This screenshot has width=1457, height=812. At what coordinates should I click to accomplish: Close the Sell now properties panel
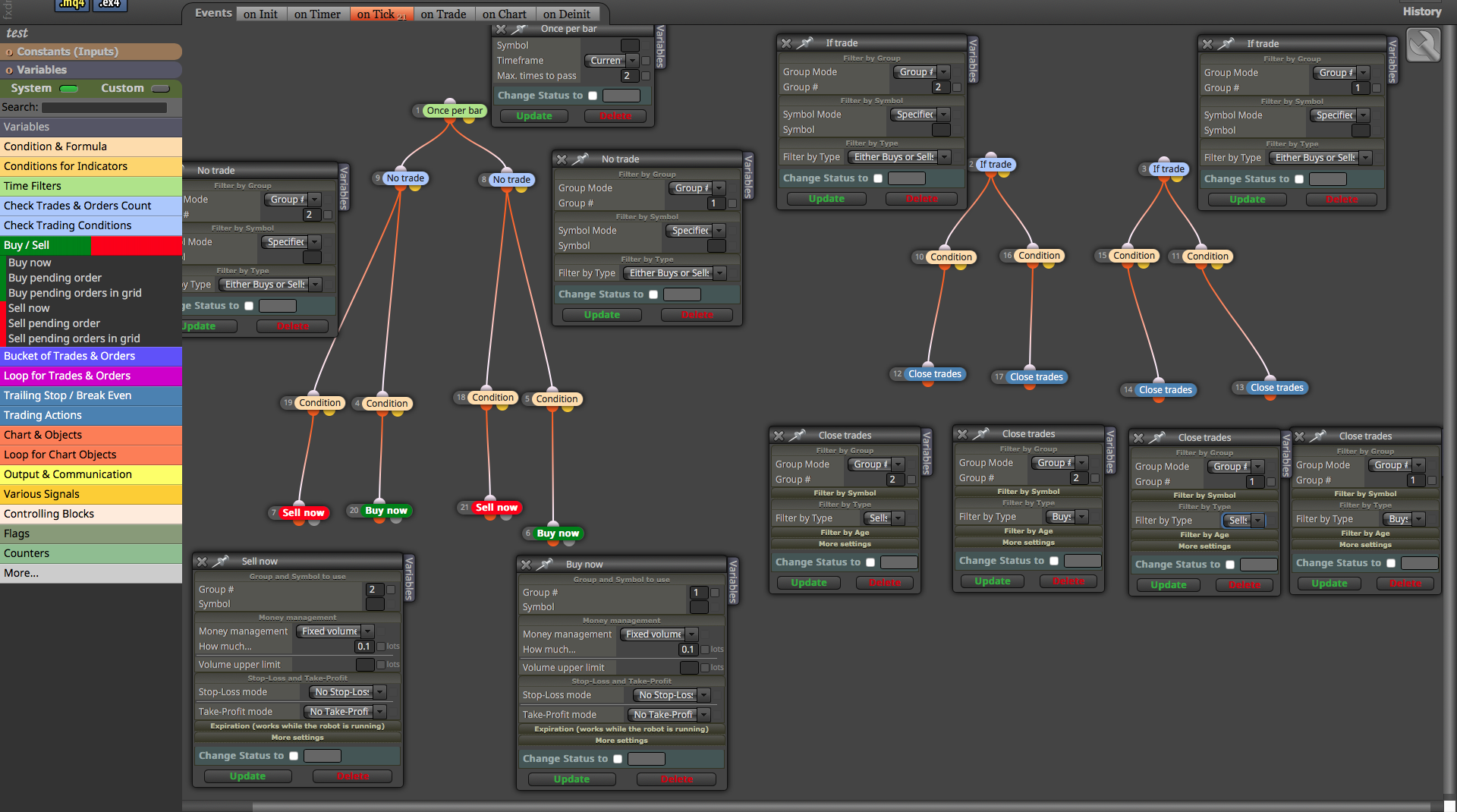point(202,562)
